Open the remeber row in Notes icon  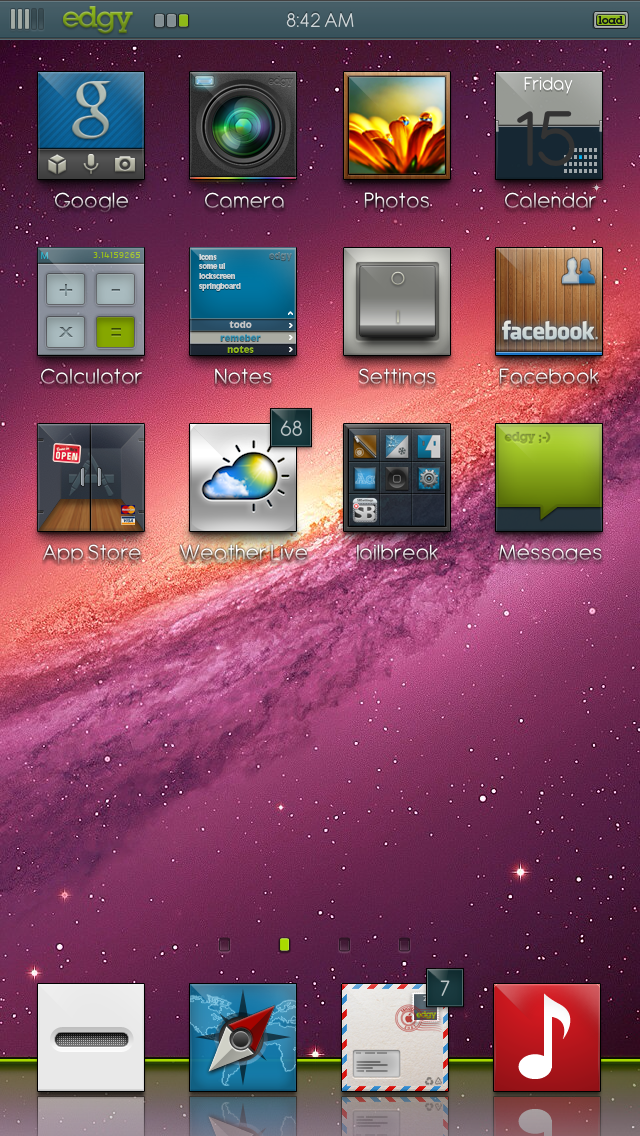243,338
